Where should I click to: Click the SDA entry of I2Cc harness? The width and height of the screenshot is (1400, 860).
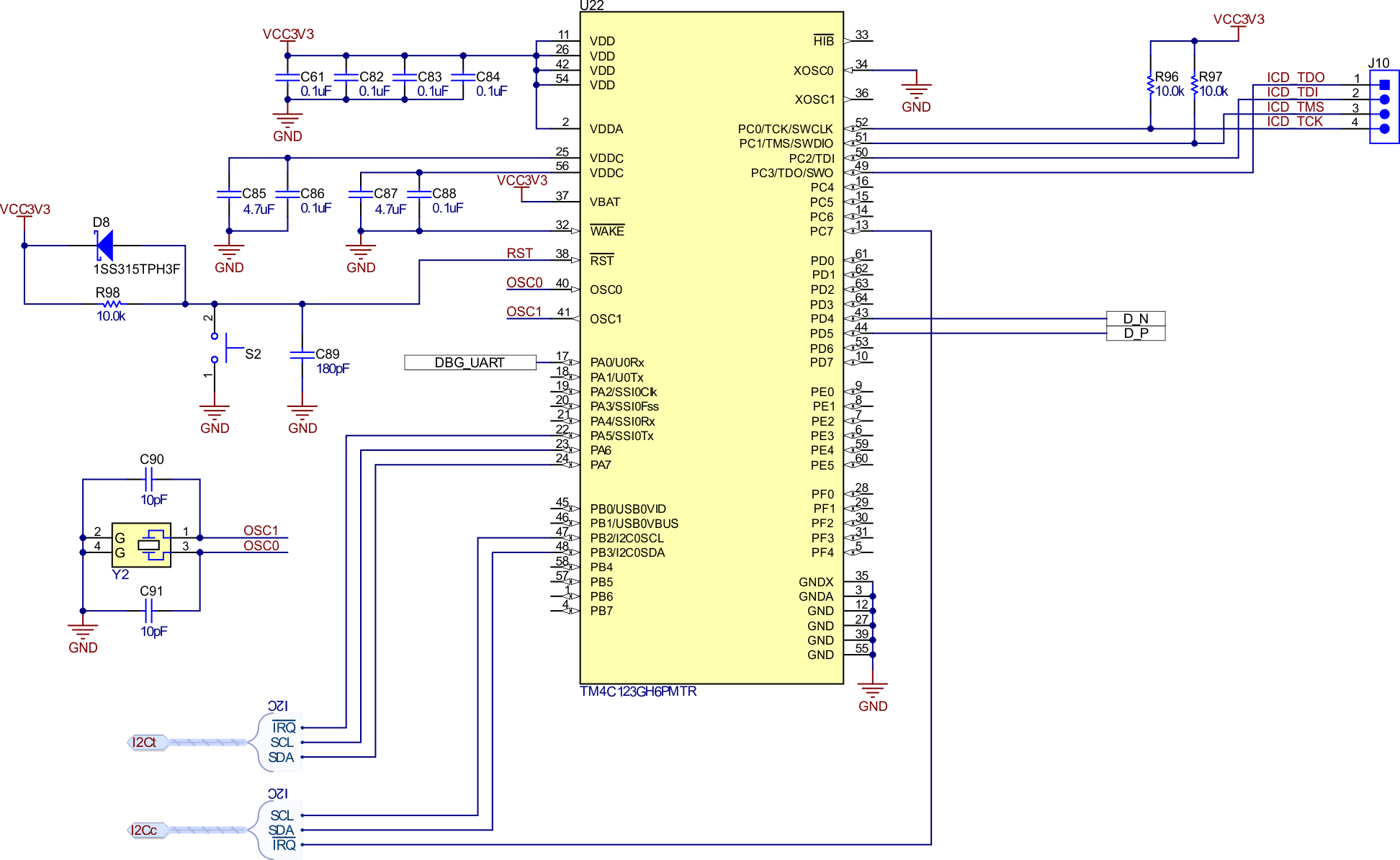282,830
